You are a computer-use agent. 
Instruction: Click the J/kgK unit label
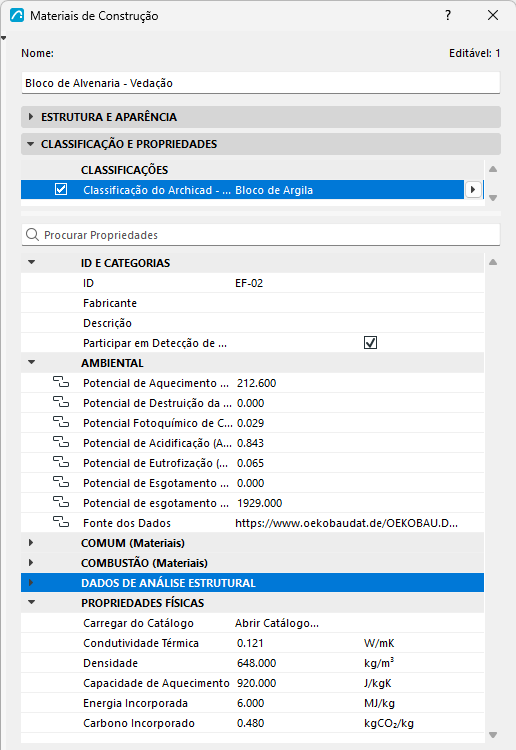click(x=377, y=684)
